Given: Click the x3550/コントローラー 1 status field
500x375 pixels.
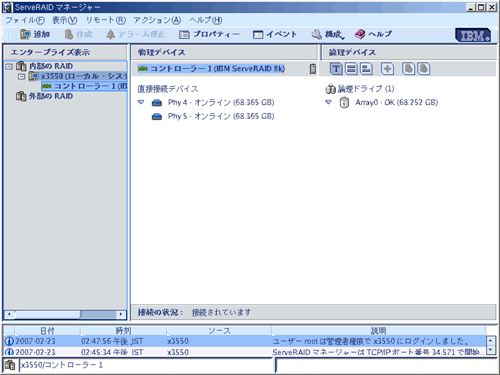Looking at the screenshot, I should pyautogui.click(x=146, y=365).
